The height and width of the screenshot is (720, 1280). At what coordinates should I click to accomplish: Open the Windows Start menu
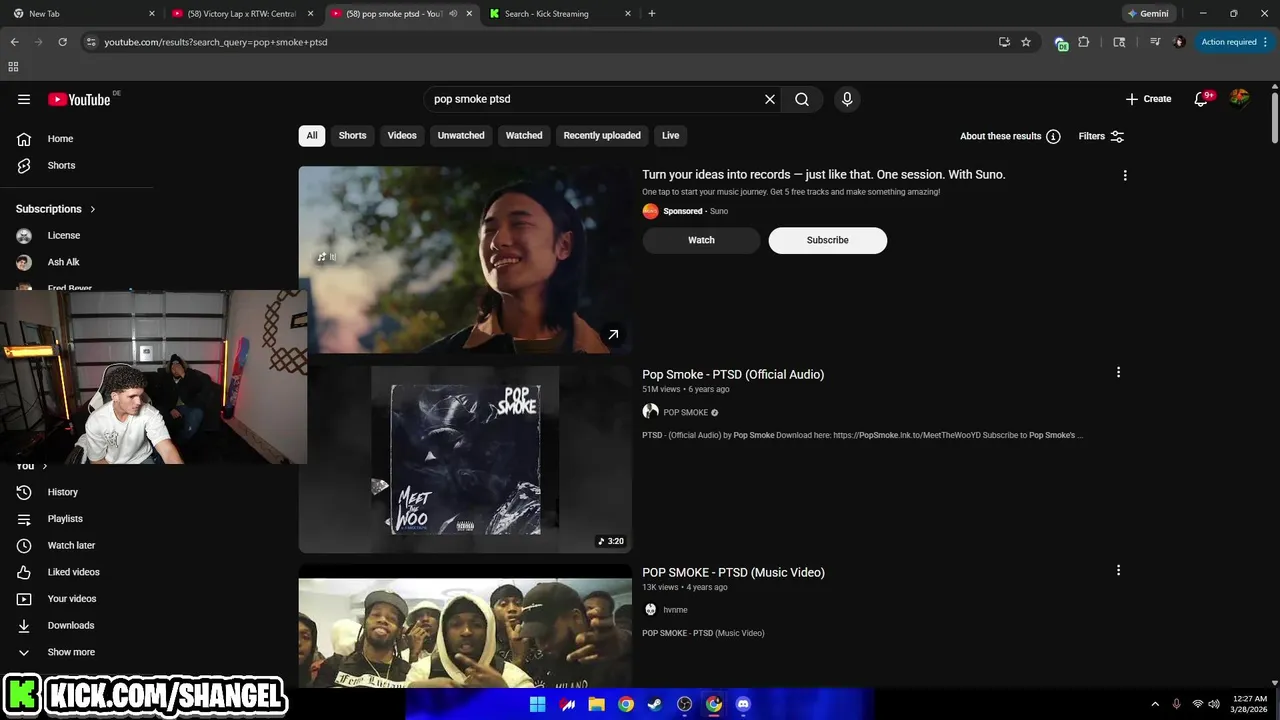tap(537, 704)
